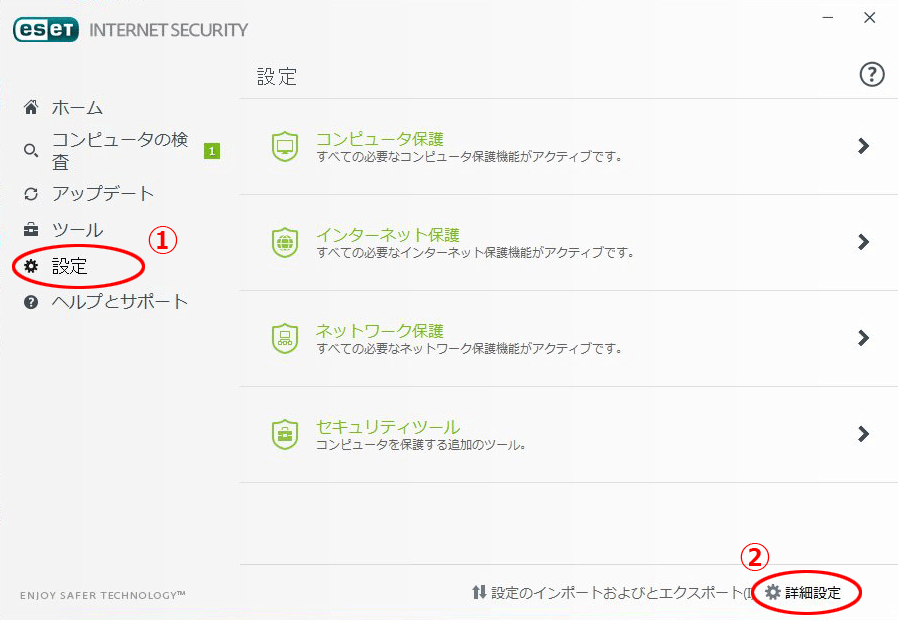Click the Update refresh arrows icon
The width and height of the screenshot is (898, 620).
pos(31,194)
